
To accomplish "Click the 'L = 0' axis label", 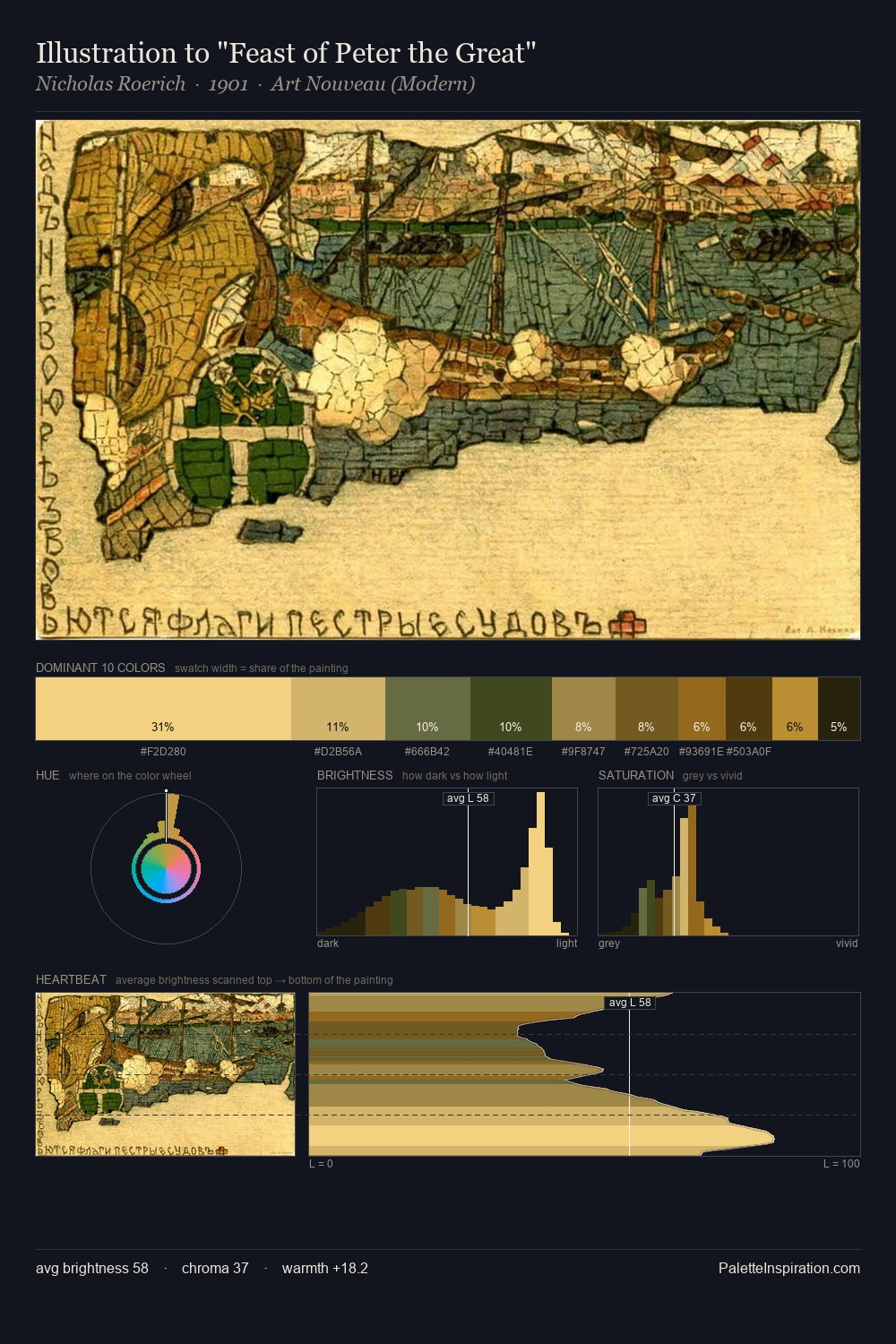I will [321, 1164].
